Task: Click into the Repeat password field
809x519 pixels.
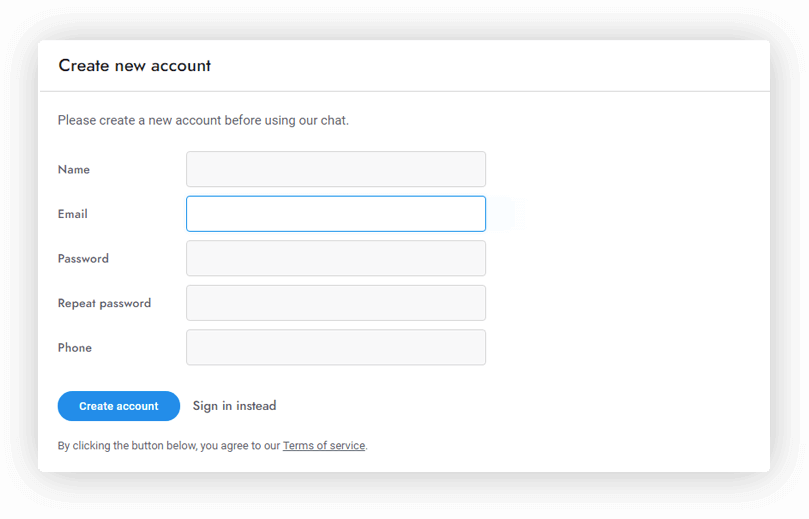Action: (x=336, y=303)
